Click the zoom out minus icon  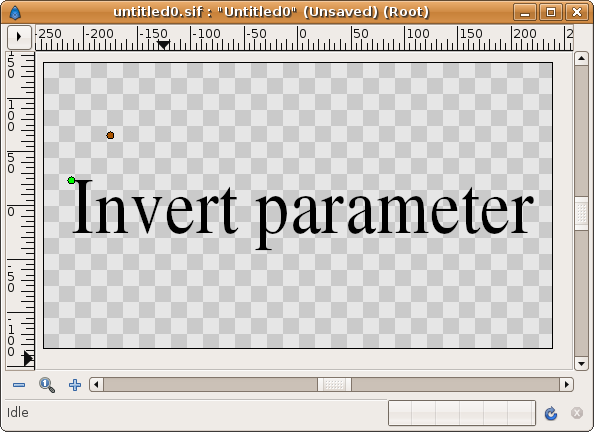(19, 385)
